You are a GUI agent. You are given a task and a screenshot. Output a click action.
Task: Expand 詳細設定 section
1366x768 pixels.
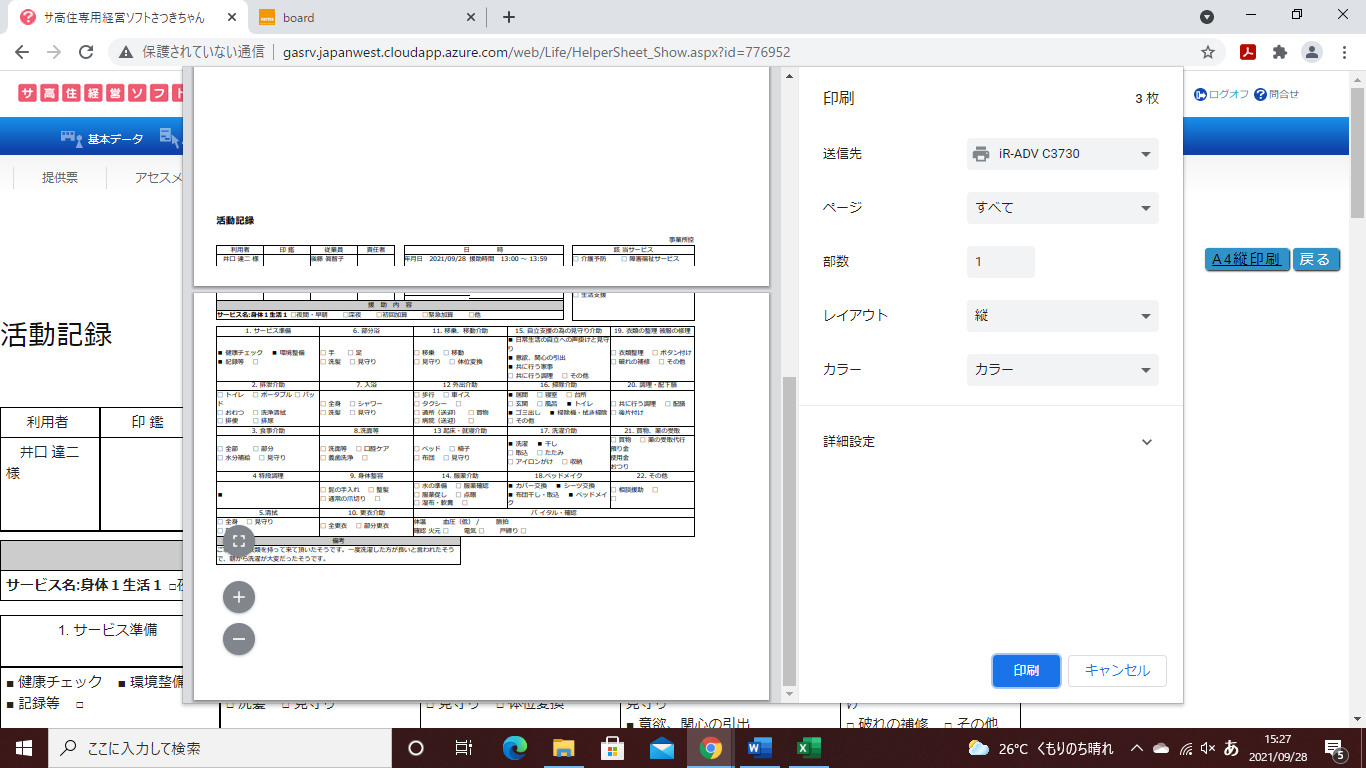point(1146,442)
